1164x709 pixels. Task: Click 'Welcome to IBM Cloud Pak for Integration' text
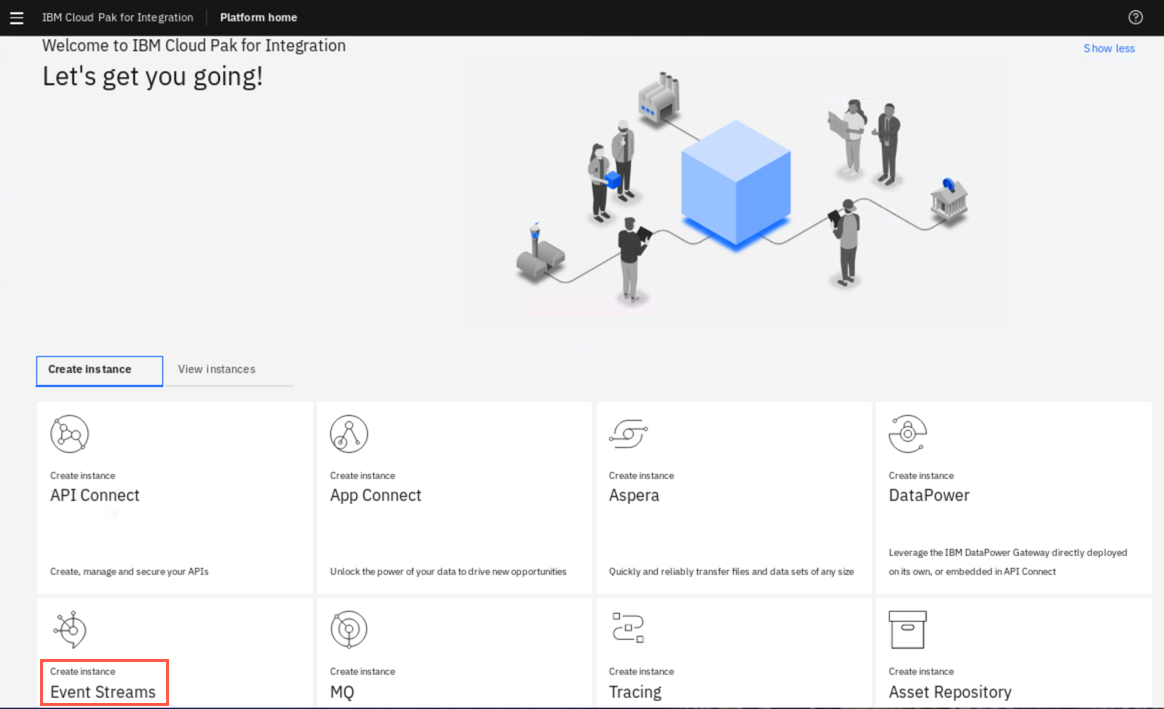click(x=194, y=46)
